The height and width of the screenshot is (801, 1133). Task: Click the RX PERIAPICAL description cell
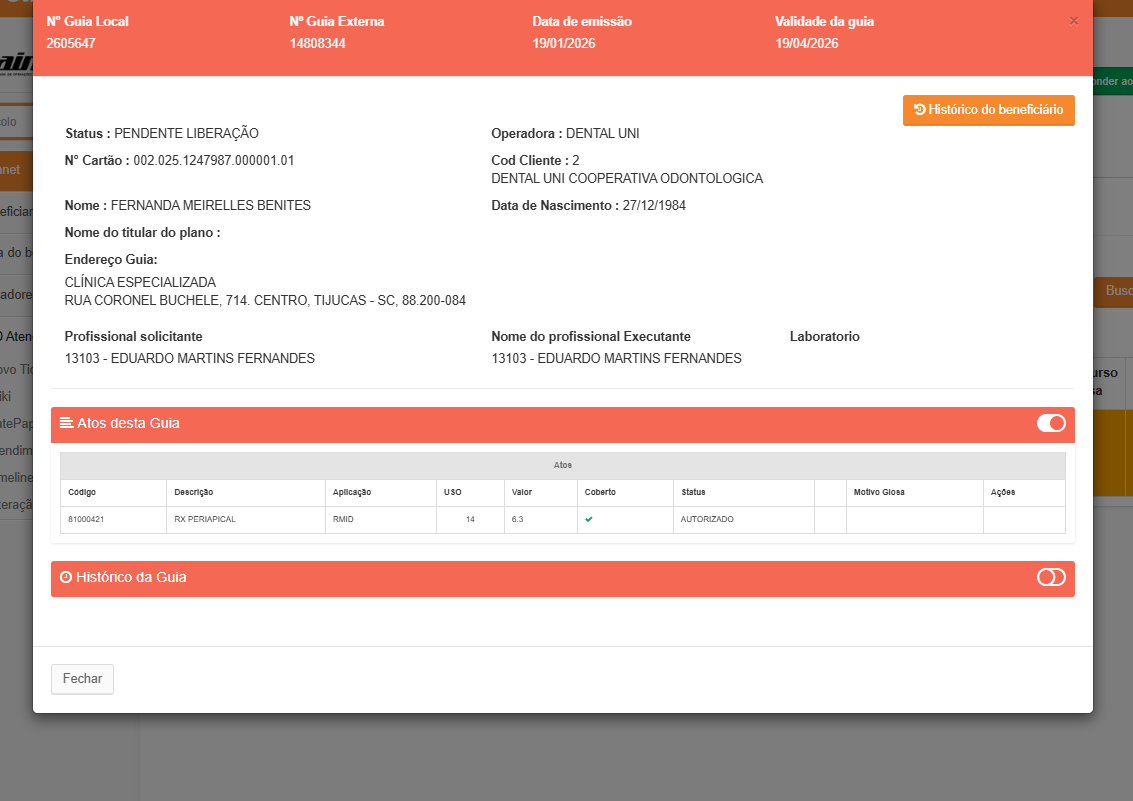coord(205,519)
